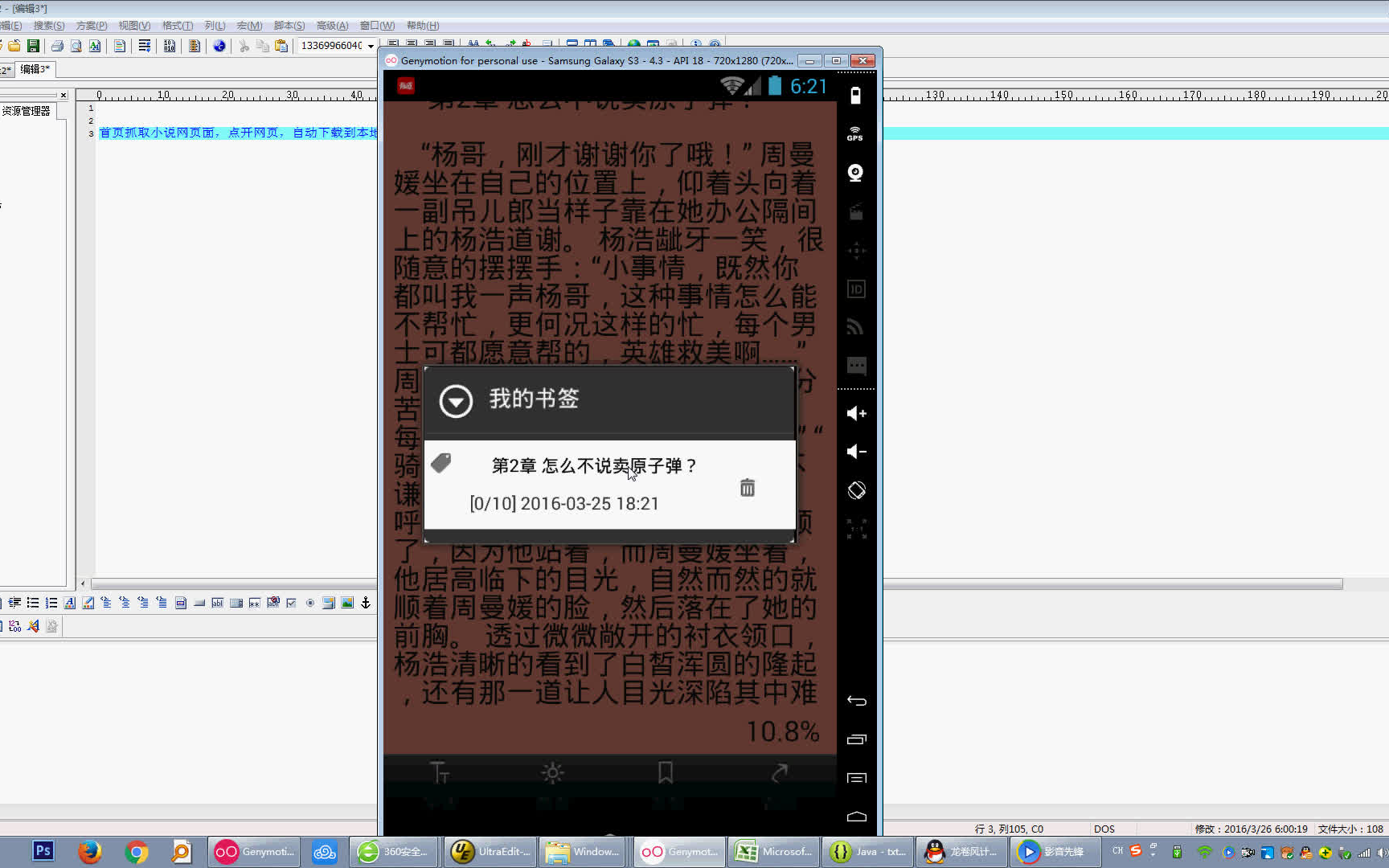Expand hidden icons in the system tray
Screen dimensions: 1389x868
[1153, 854]
